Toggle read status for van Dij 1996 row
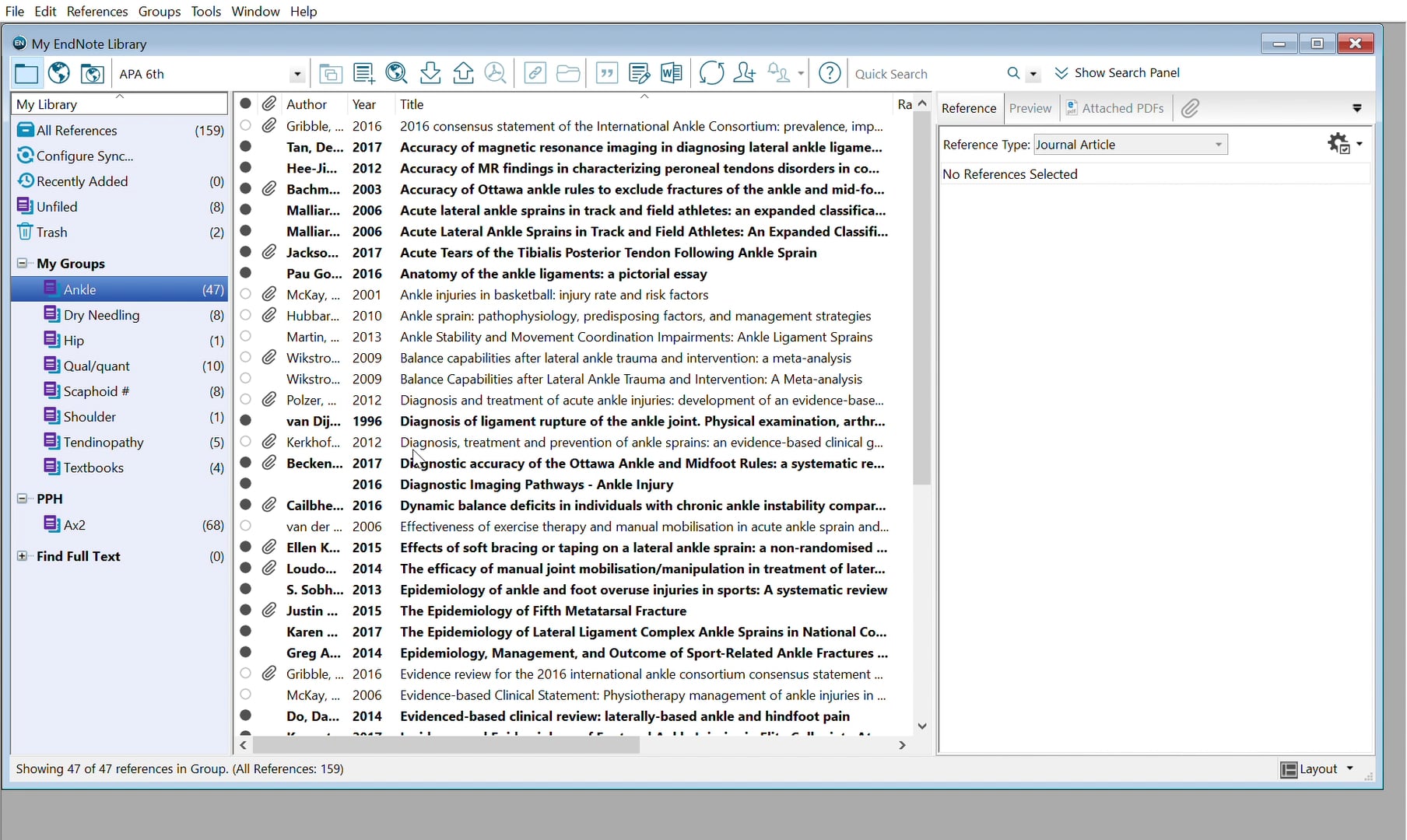 click(x=246, y=420)
